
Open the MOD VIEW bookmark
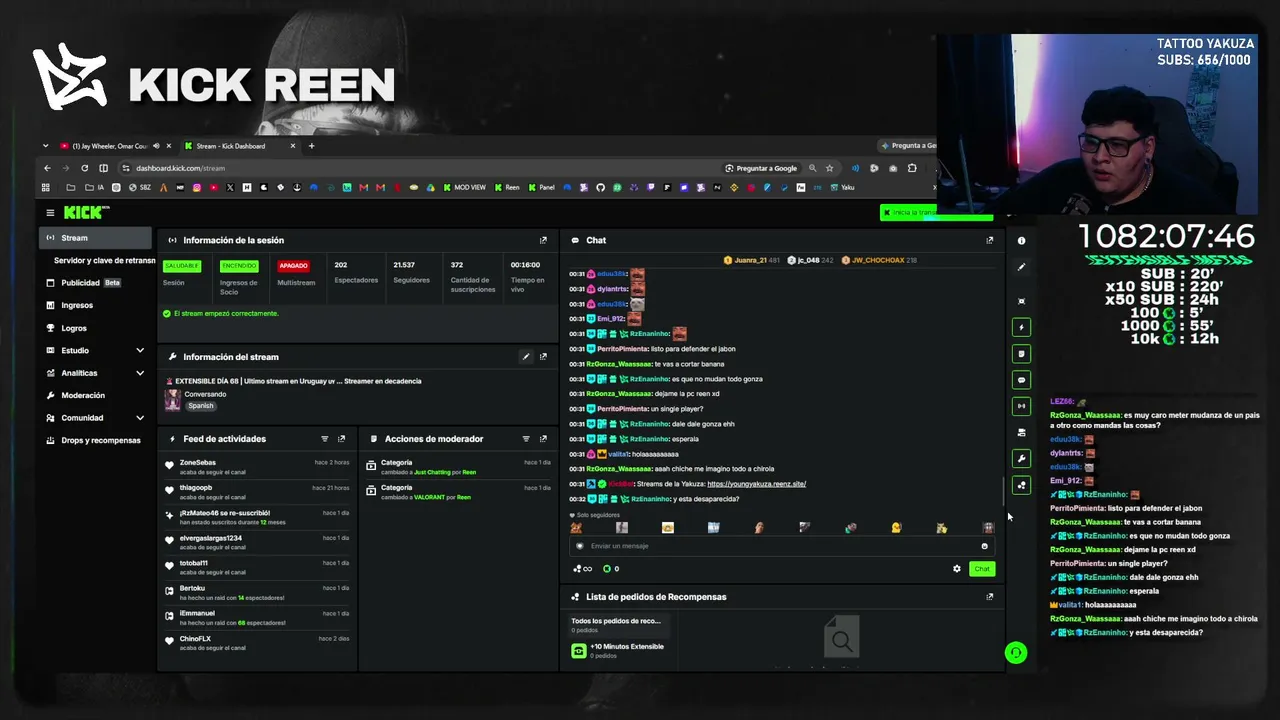click(x=464, y=187)
